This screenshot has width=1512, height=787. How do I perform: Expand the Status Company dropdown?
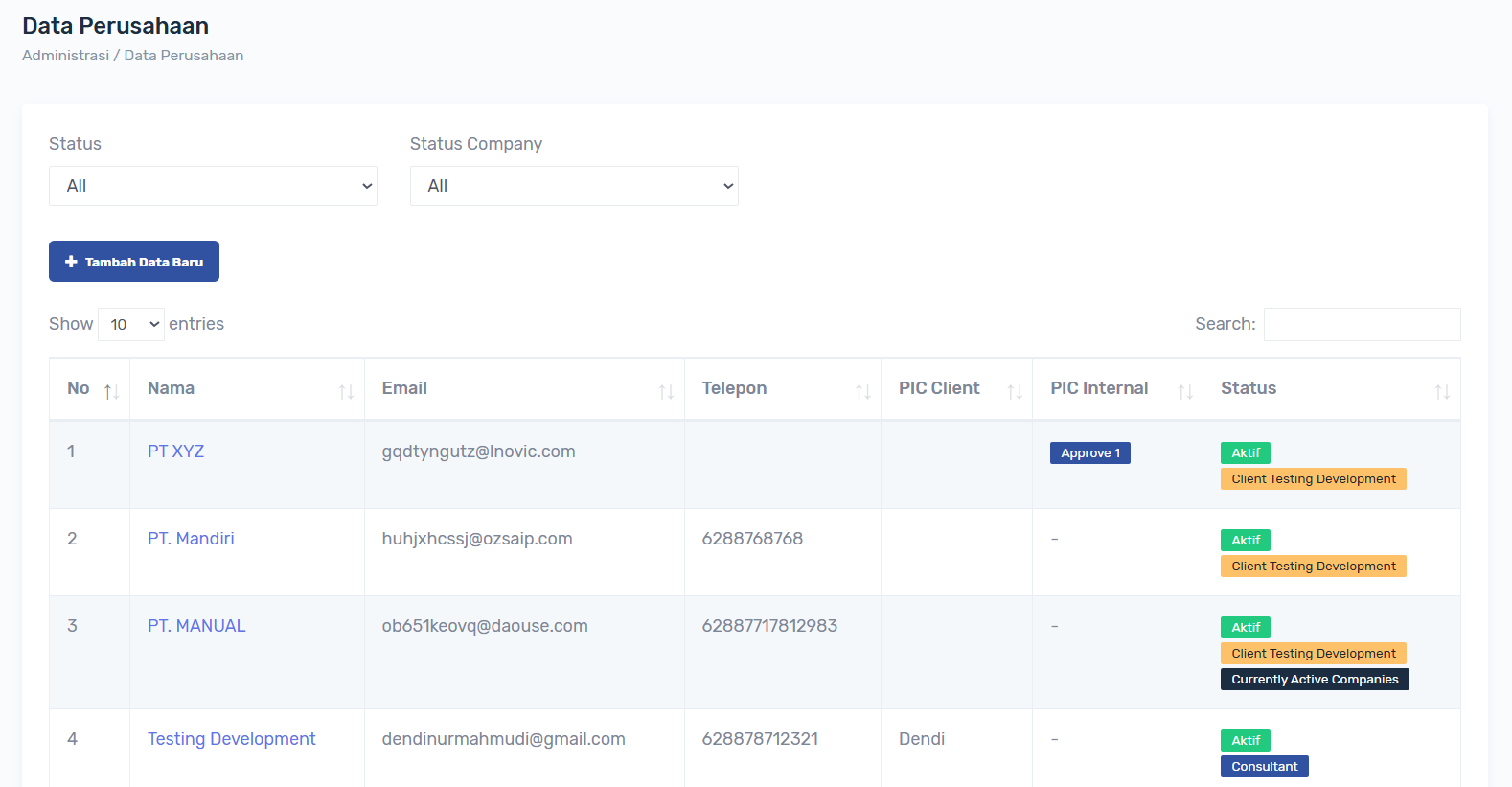point(574,186)
